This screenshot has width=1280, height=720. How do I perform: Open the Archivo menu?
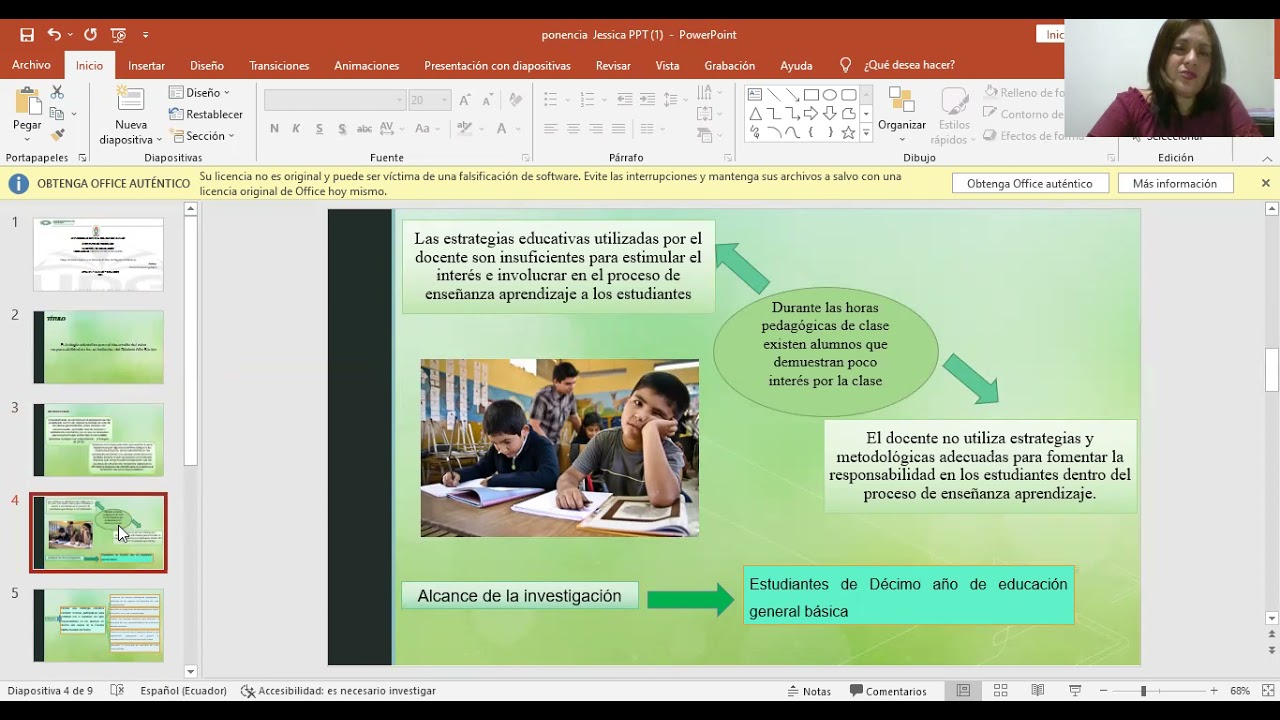click(31, 65)
